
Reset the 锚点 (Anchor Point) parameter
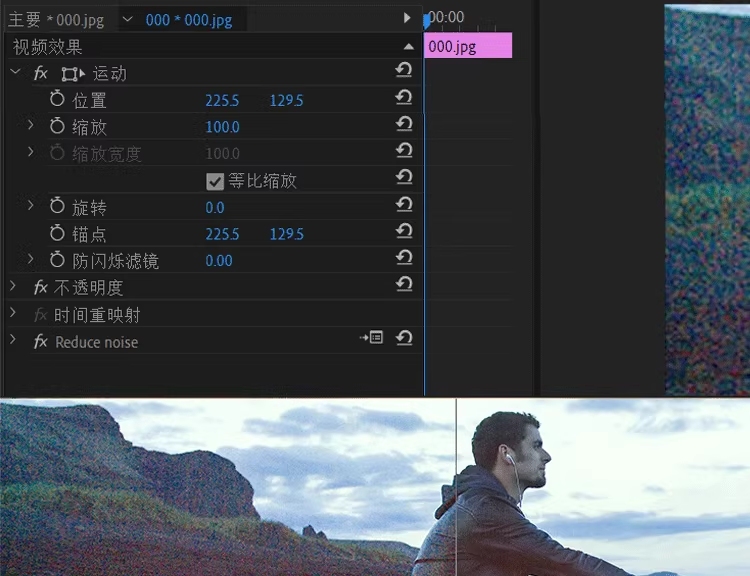click(404, 232)
